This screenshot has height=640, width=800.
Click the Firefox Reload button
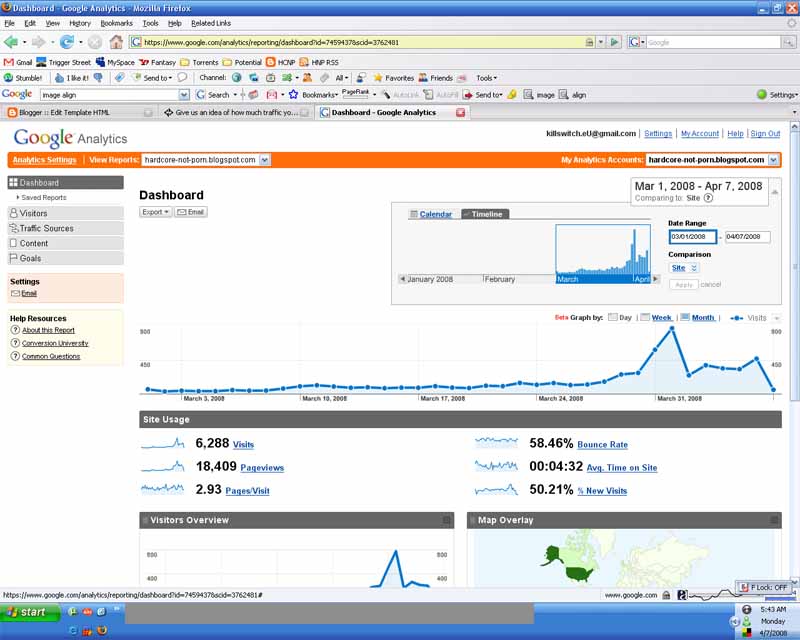pyautogui.click(x=66, y=42)
